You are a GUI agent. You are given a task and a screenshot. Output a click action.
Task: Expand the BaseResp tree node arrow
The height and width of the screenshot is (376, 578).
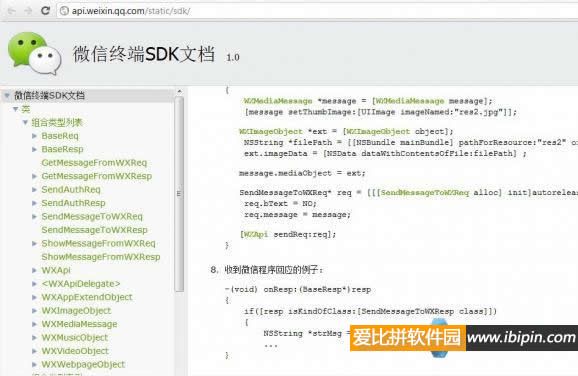click(x=35, y=149)
